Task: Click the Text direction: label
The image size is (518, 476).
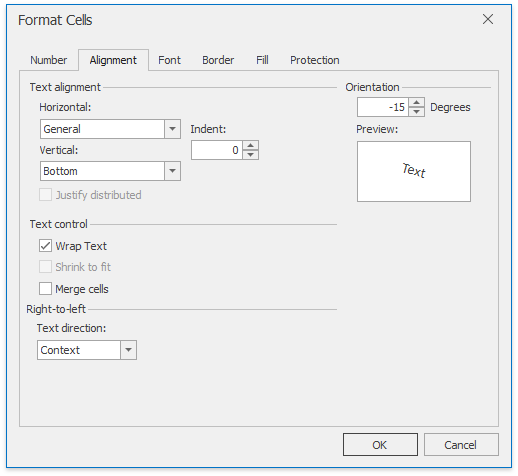Action: click(x=71, y=328)
